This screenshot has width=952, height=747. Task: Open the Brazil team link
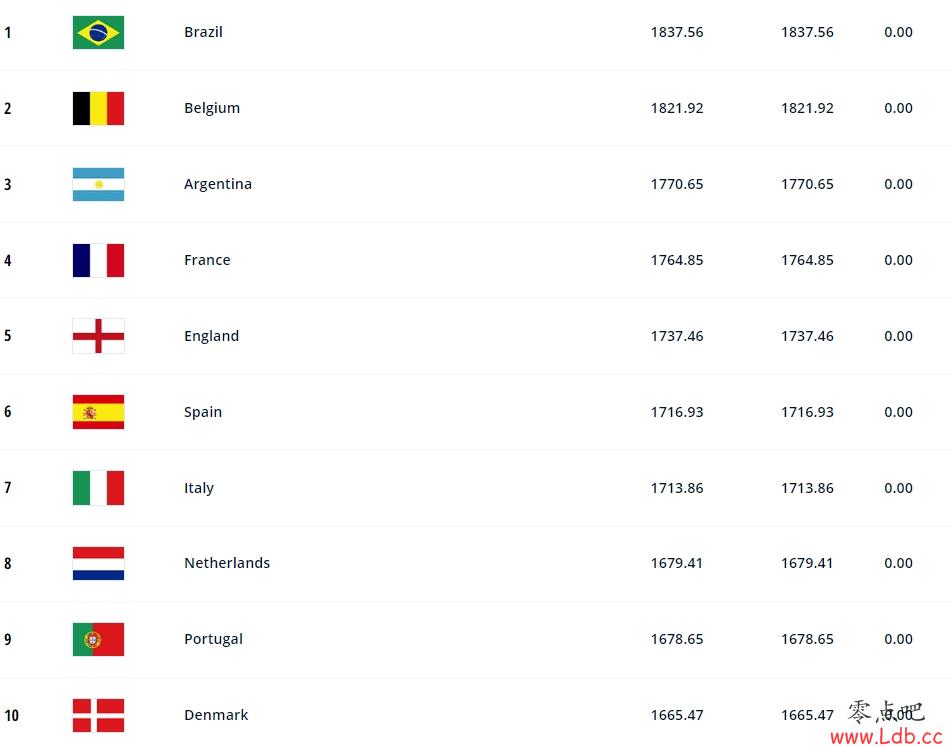coord(203,32)
